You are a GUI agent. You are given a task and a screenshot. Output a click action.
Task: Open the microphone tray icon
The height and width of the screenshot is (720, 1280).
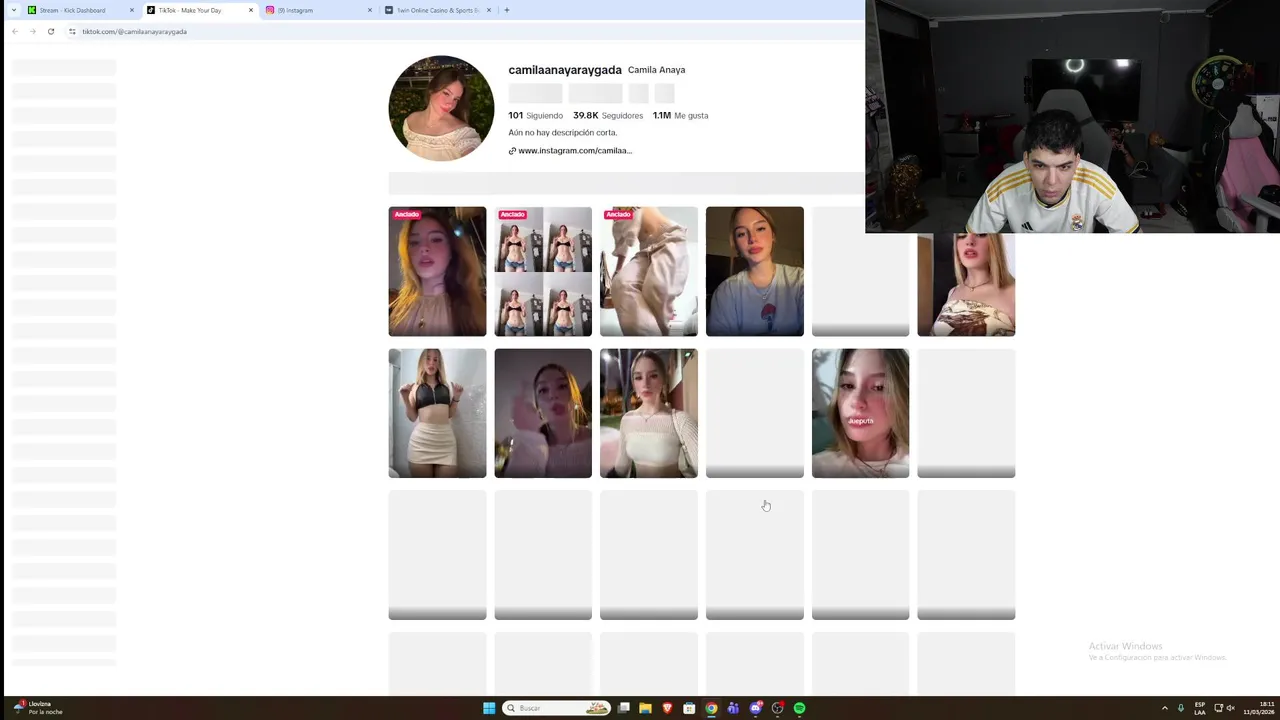[1181, 708]
